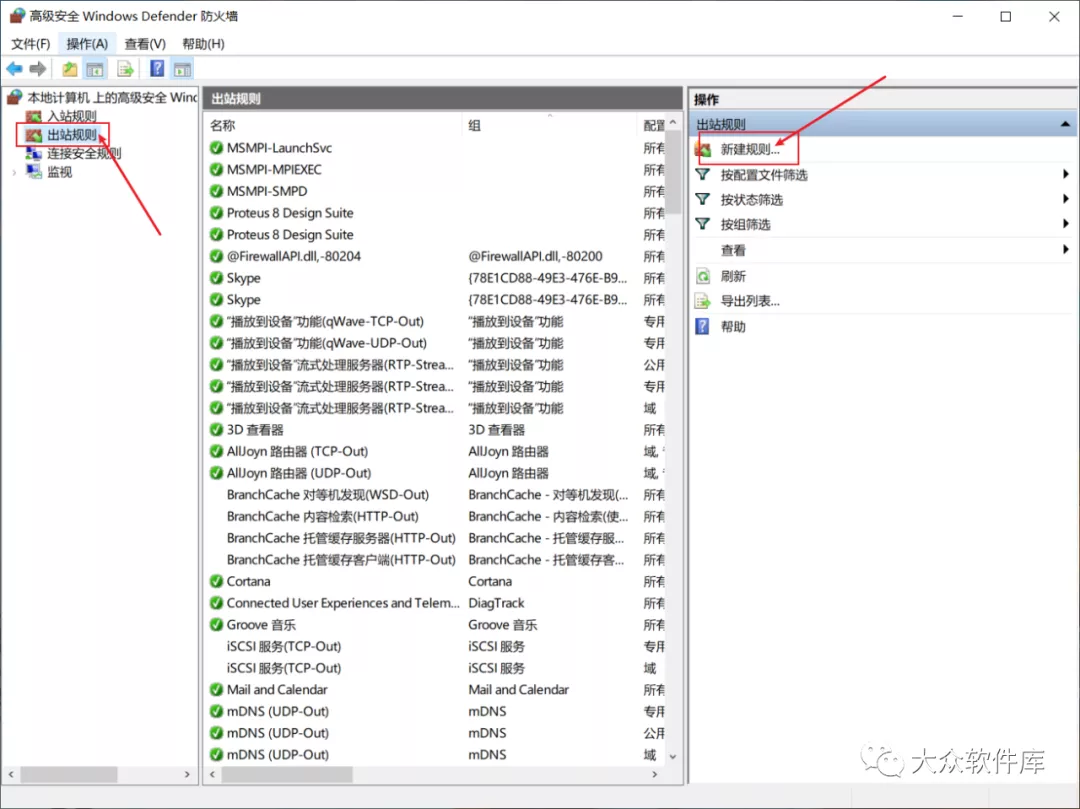Image resolution: width=1080 pixels, height=809 pixels.
Task: Click the Show/Hide console tree icon
Action: 95,69
